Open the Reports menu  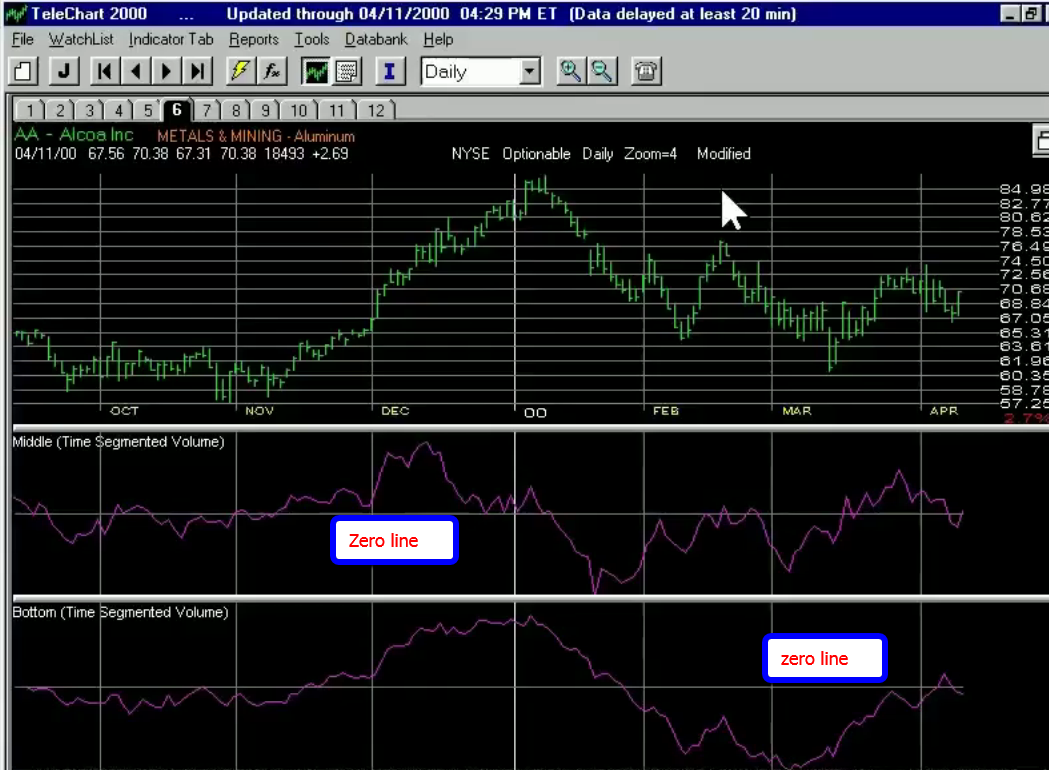tap(254, 39)
